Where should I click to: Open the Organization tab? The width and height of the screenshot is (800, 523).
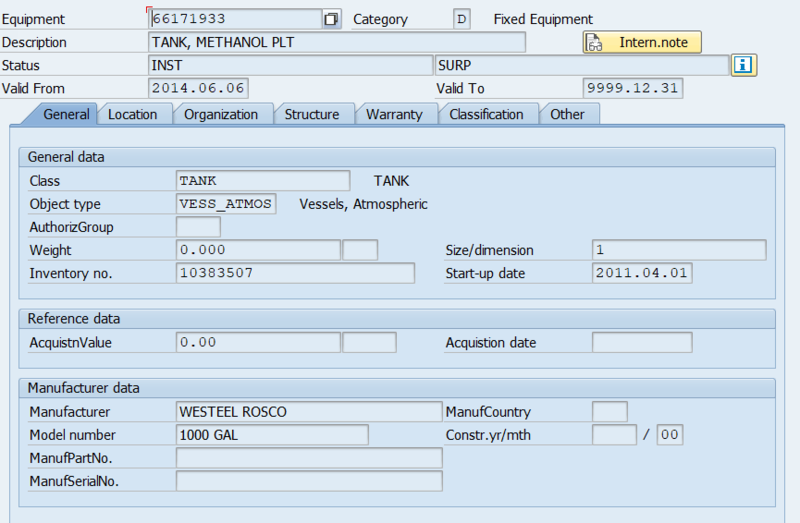tap(221, 114)
